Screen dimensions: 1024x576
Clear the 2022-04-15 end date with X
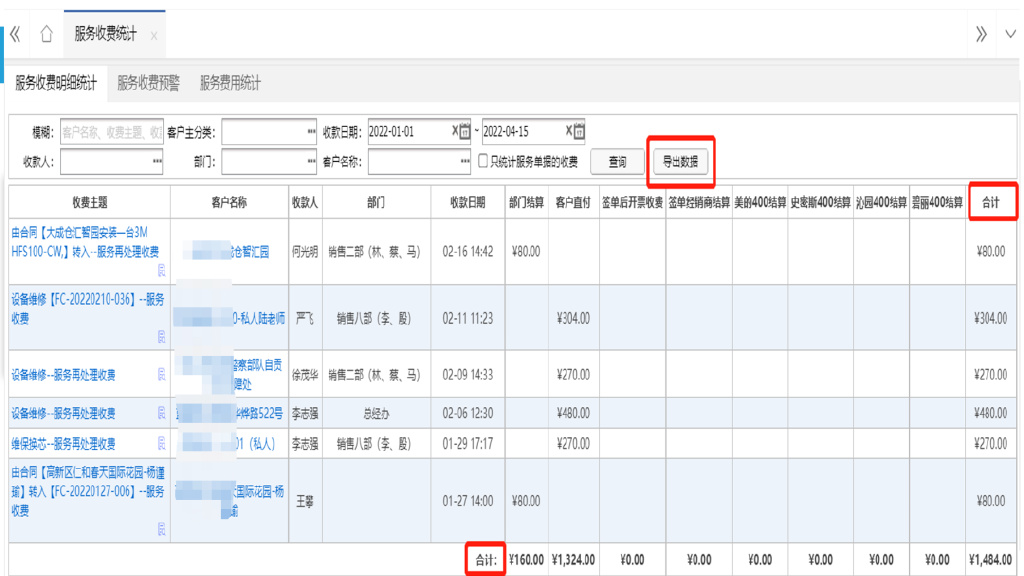pos(568,132)
